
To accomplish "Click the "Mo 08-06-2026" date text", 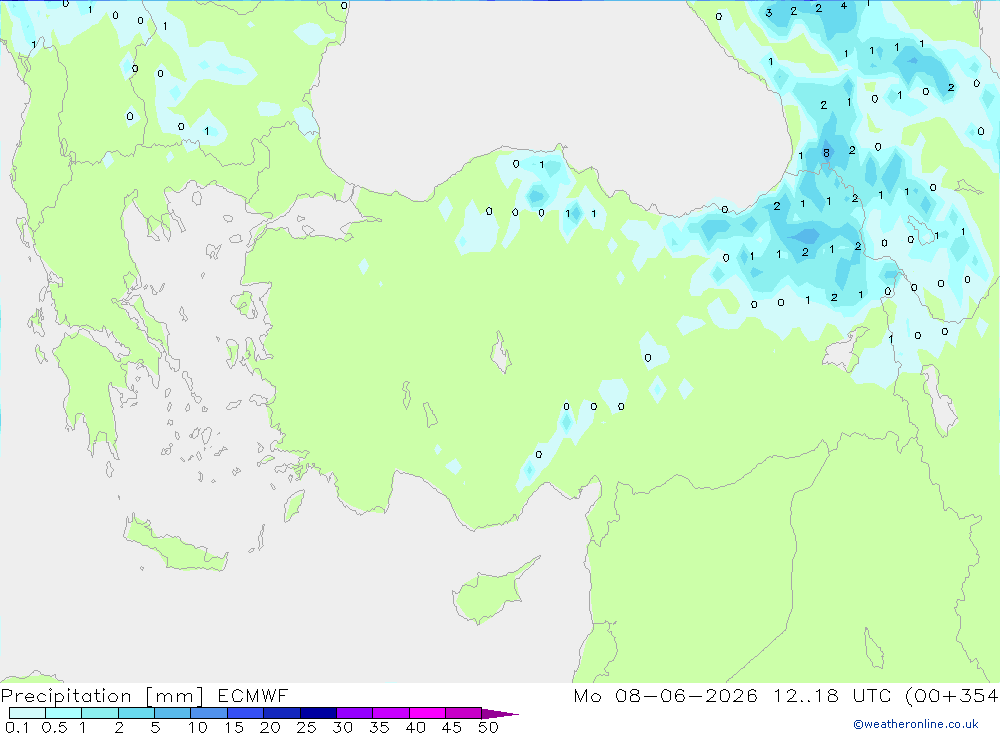I will point(665,695).
